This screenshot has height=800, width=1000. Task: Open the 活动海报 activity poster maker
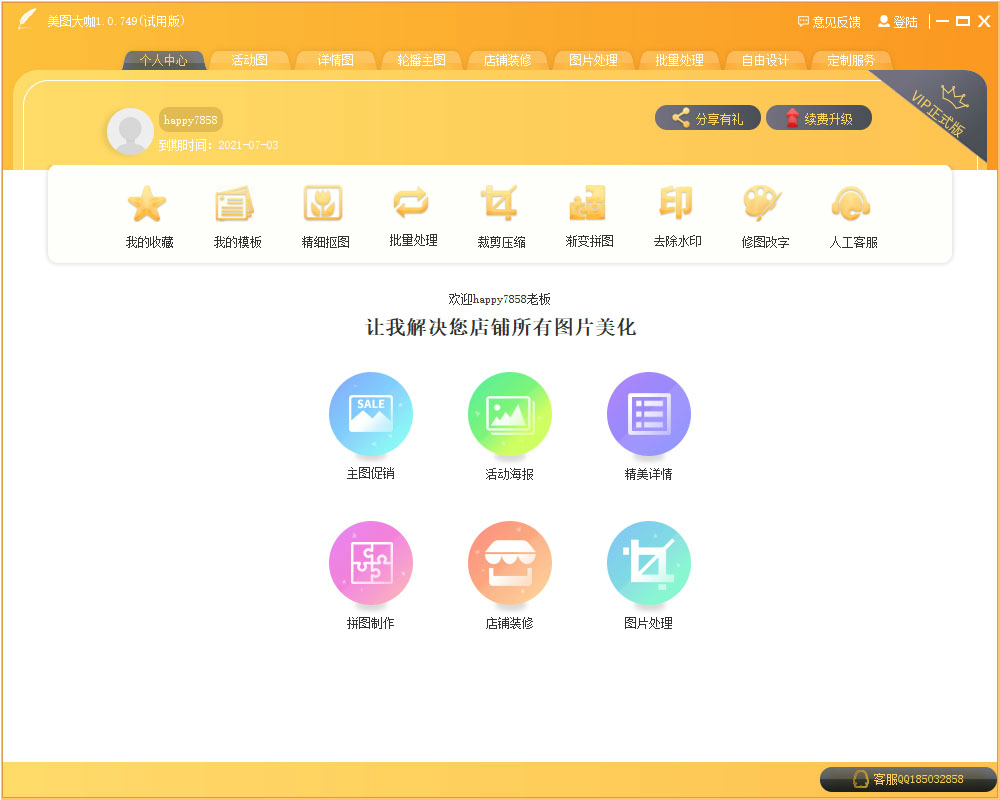510,413
